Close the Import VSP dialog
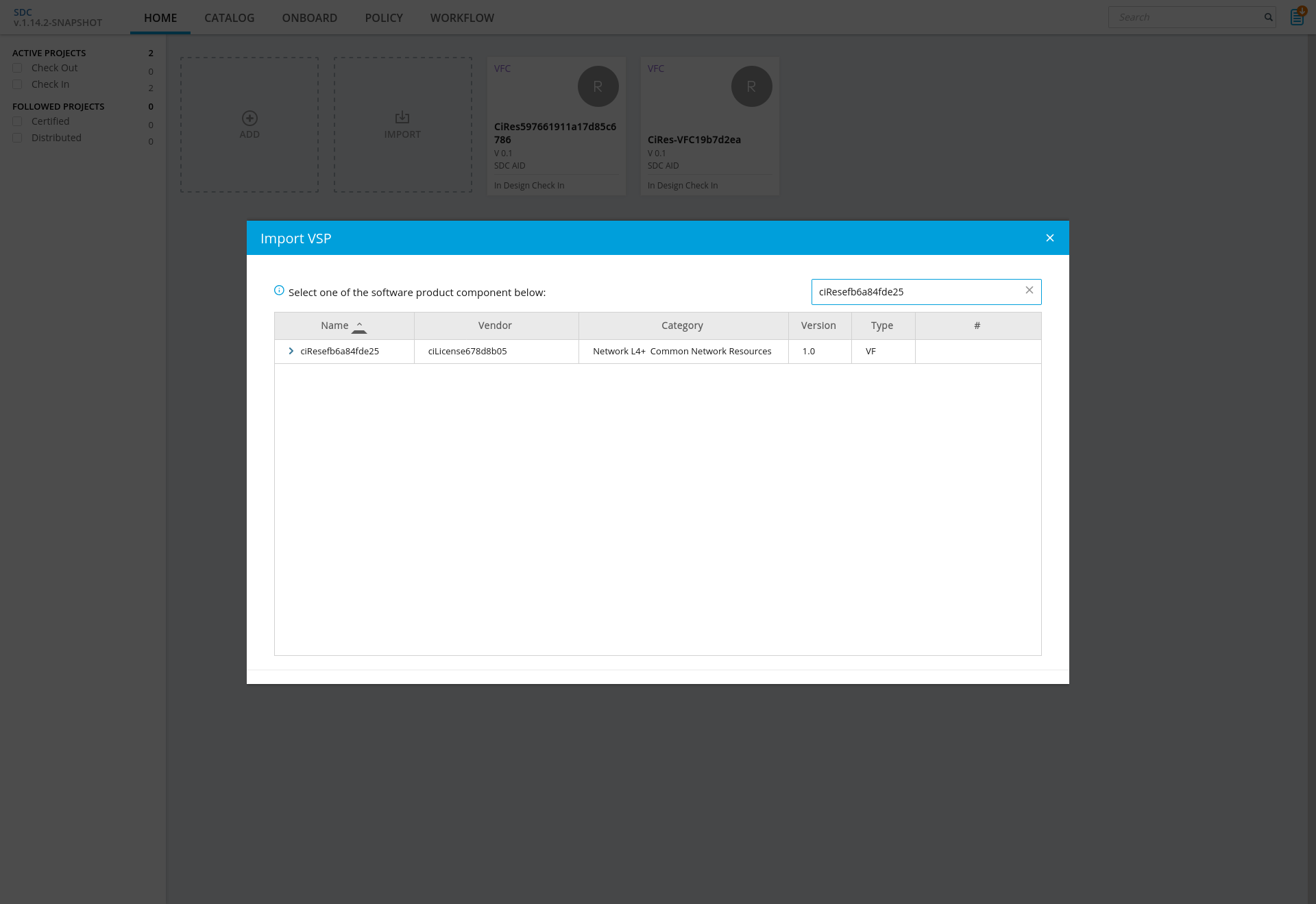1316x904 pixels. pos(1049,238)
